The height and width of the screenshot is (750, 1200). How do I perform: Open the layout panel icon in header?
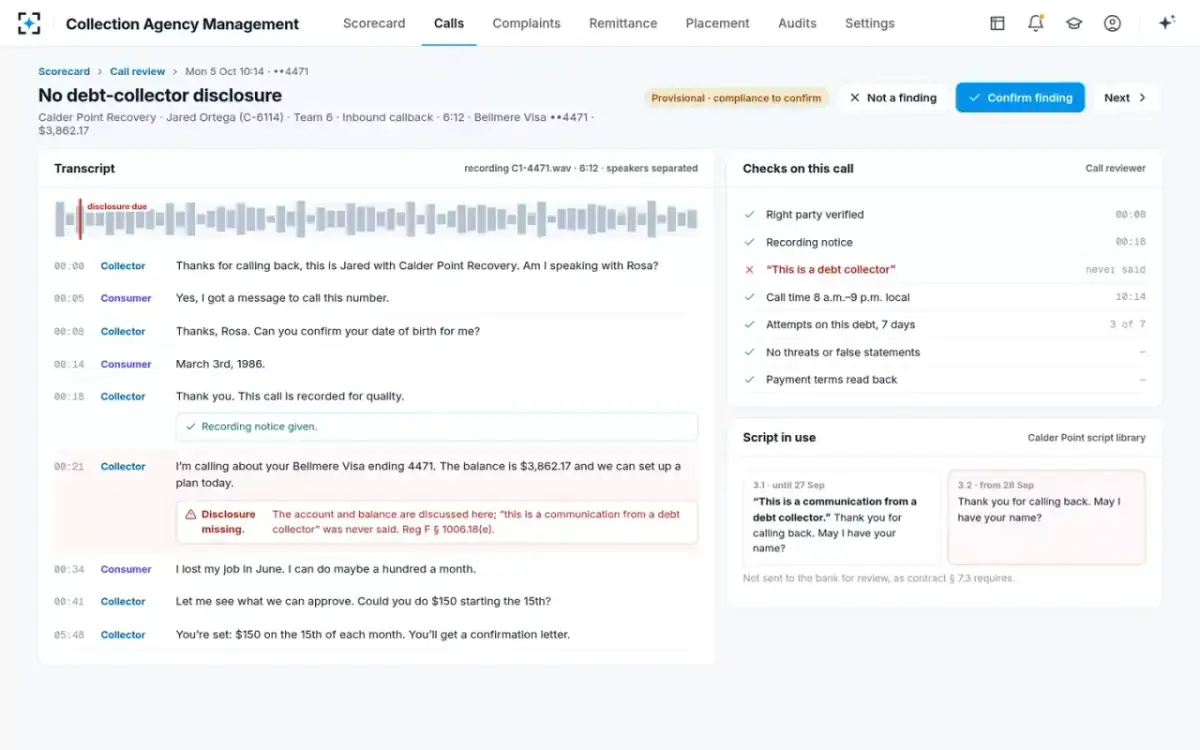click(x=997, y=23)
